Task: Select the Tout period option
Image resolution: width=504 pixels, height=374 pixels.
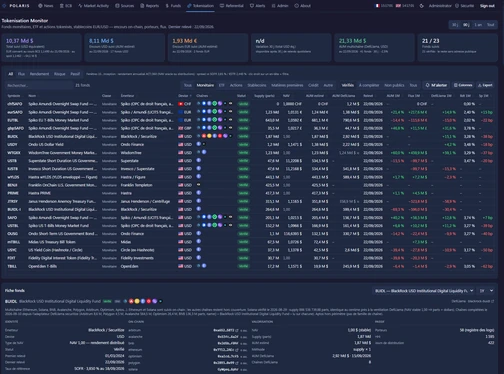Action: click(490, 25)
